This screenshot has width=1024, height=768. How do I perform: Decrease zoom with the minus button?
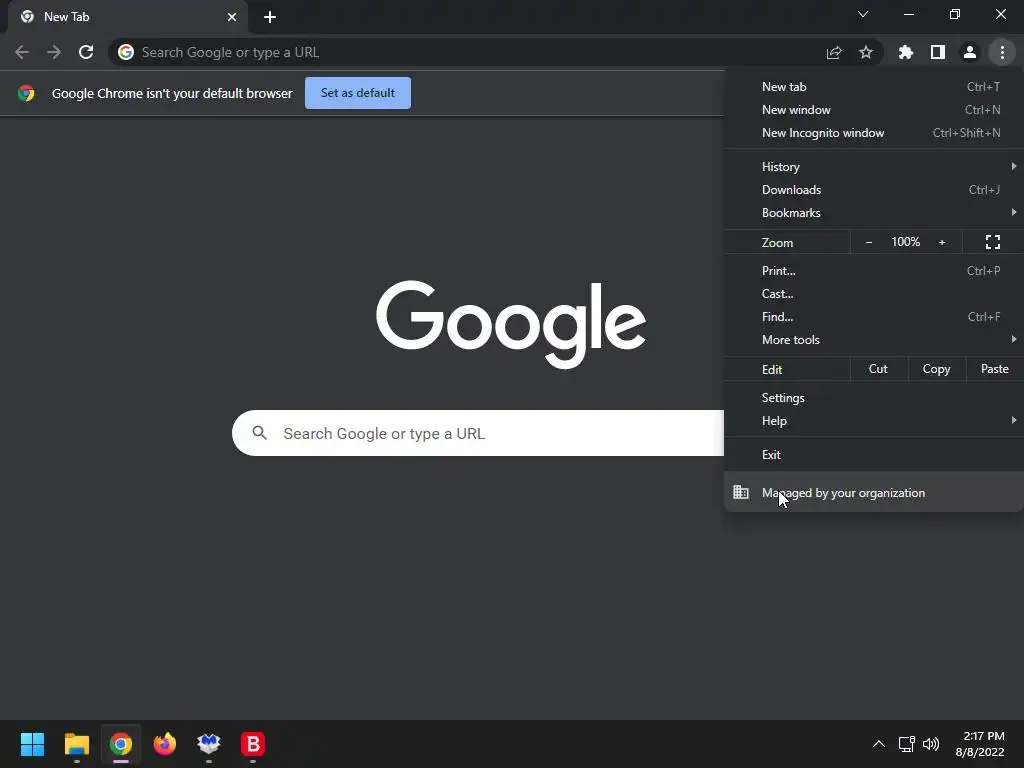click(869, 242)
